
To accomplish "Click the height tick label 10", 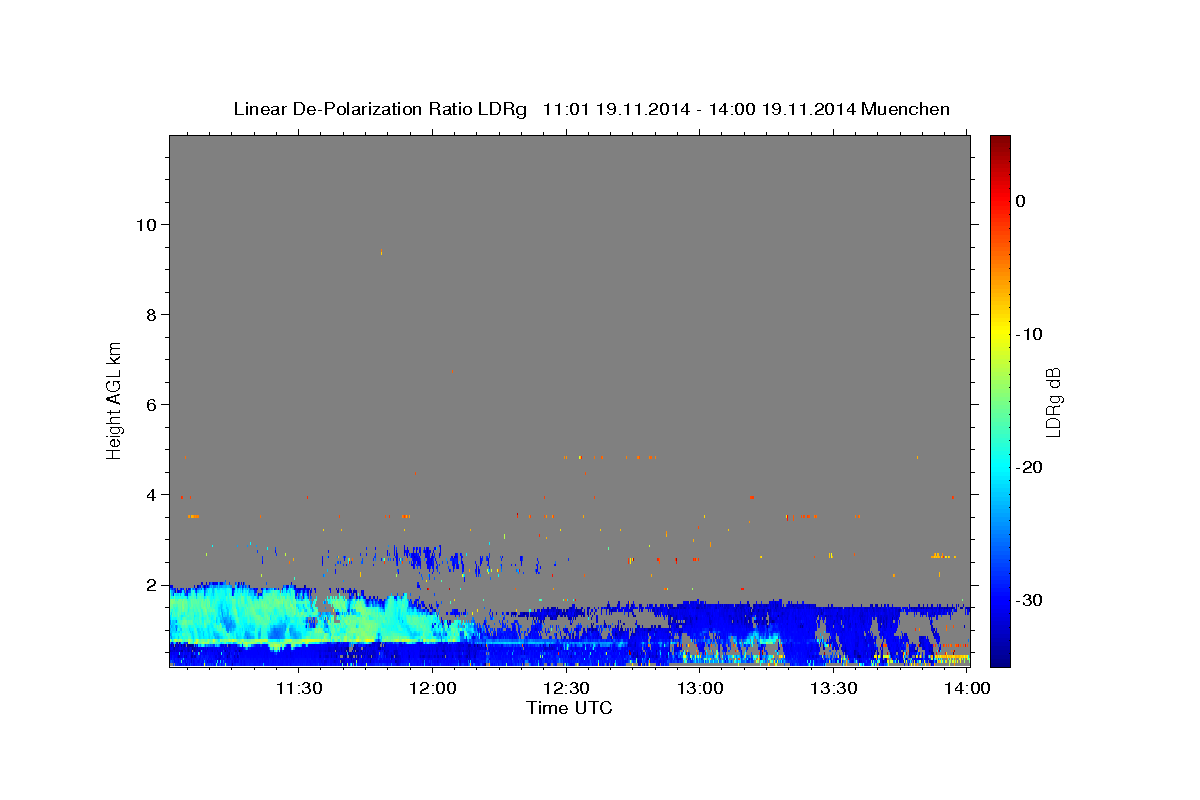I will (x=146, y=225).
